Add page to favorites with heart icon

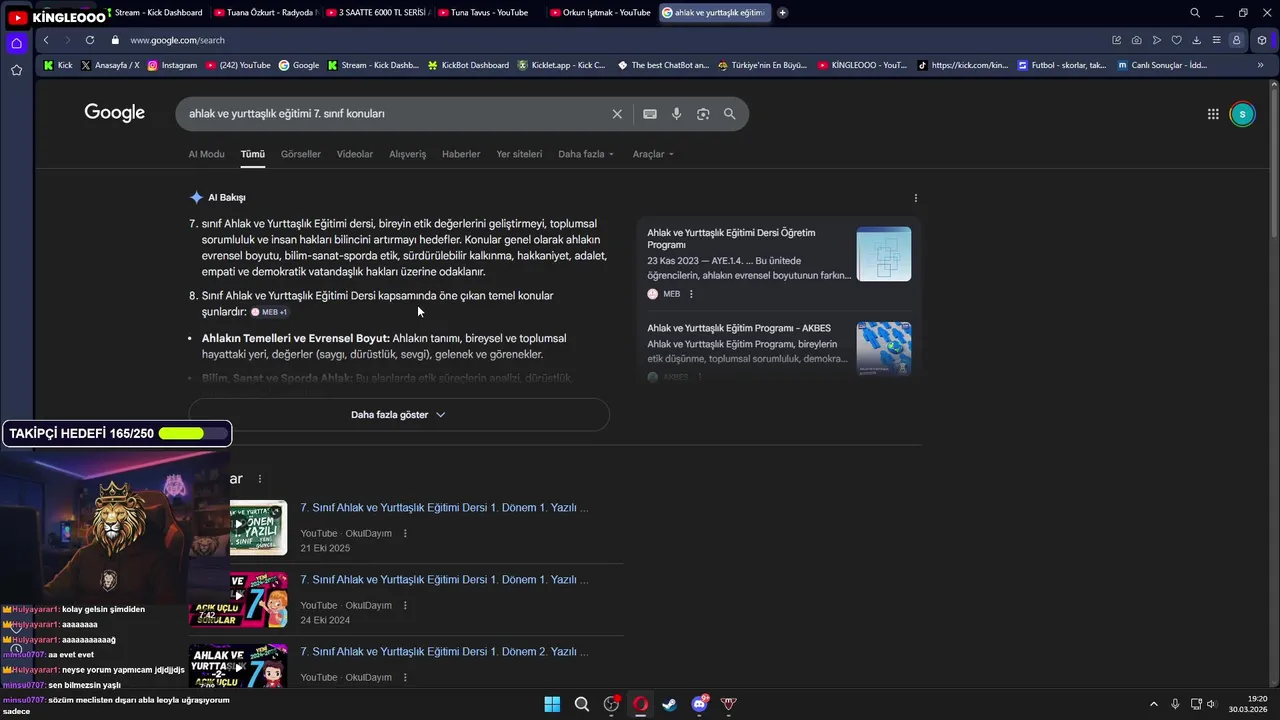click(1177, 40)
